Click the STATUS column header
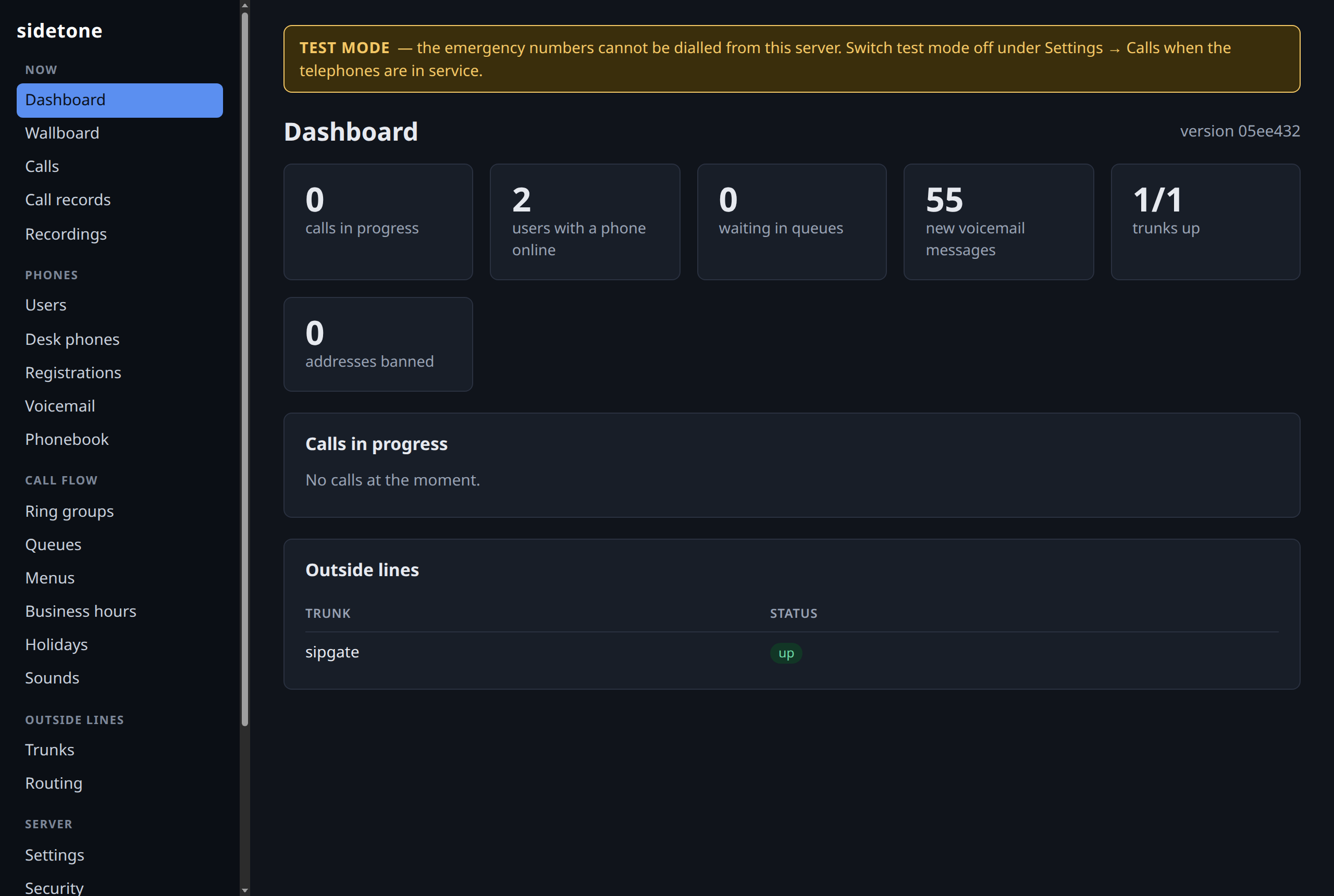The width and height of the screenshot is (1334, 896). (x=793, y=613)
